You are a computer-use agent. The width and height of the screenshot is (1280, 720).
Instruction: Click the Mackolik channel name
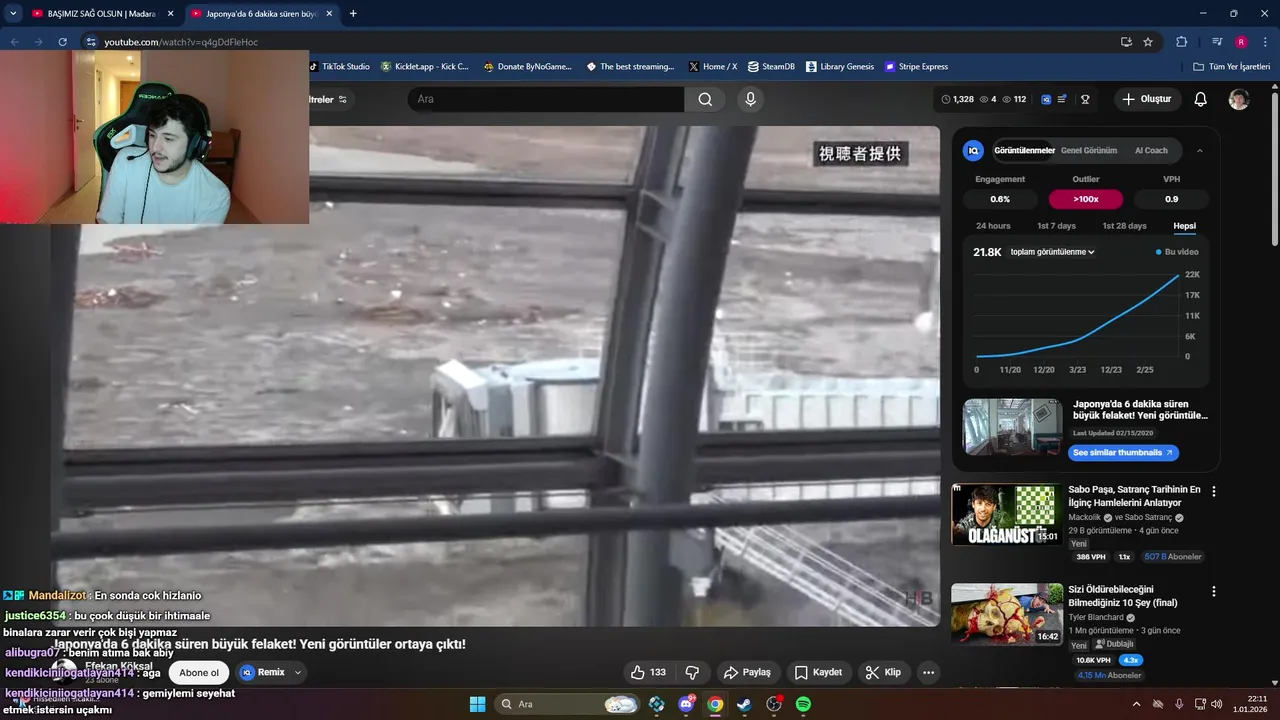point(1084,517)
